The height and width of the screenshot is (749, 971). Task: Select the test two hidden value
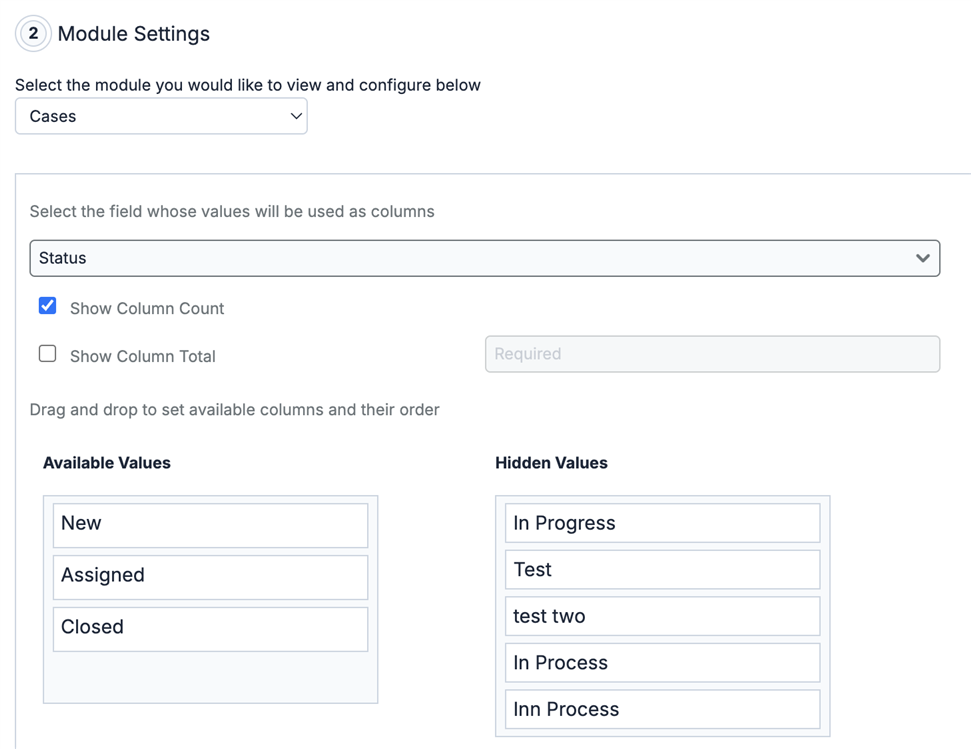click(662, 617)
